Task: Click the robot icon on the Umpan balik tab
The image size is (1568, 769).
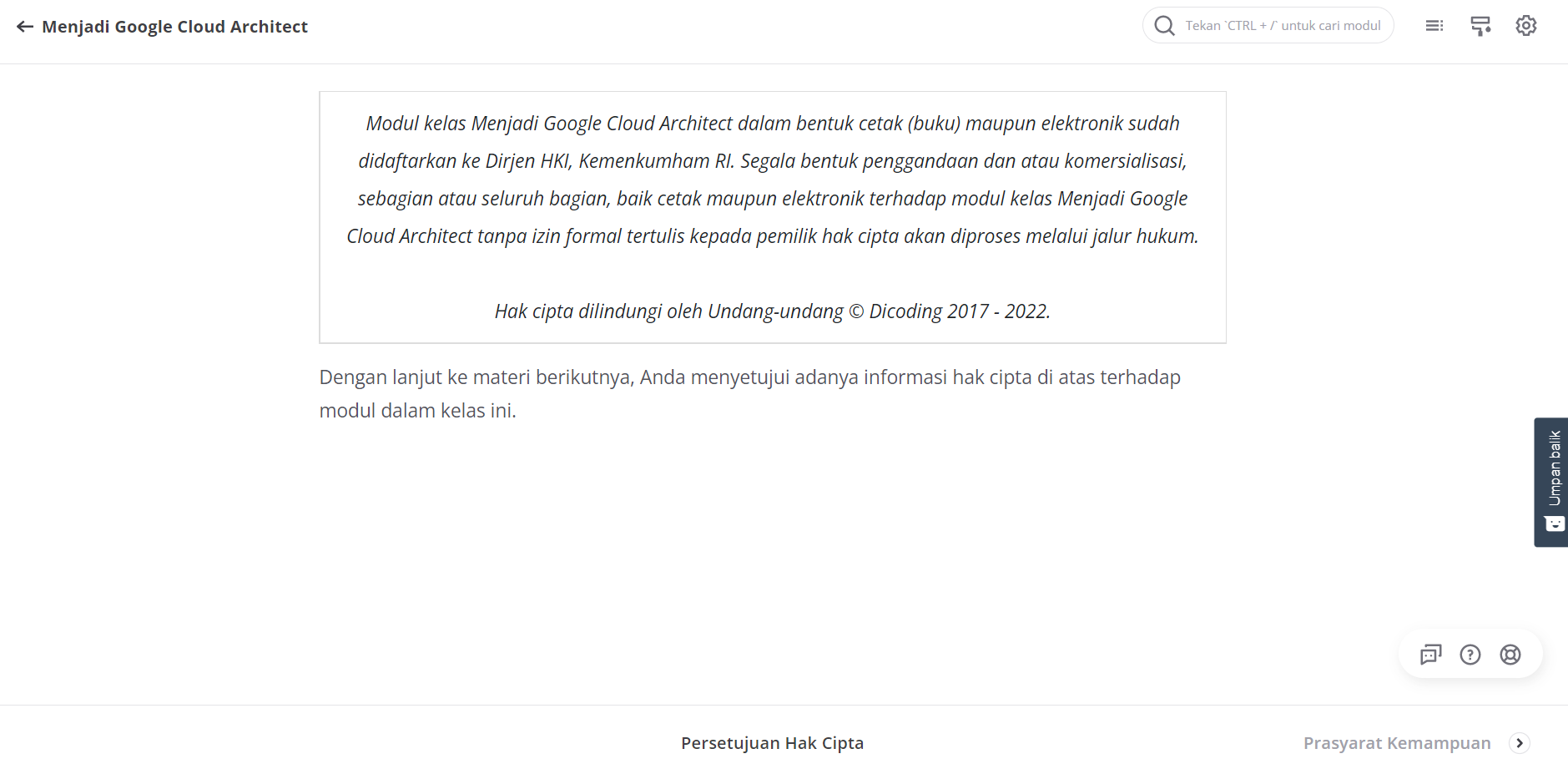Action: (1554, 522)
